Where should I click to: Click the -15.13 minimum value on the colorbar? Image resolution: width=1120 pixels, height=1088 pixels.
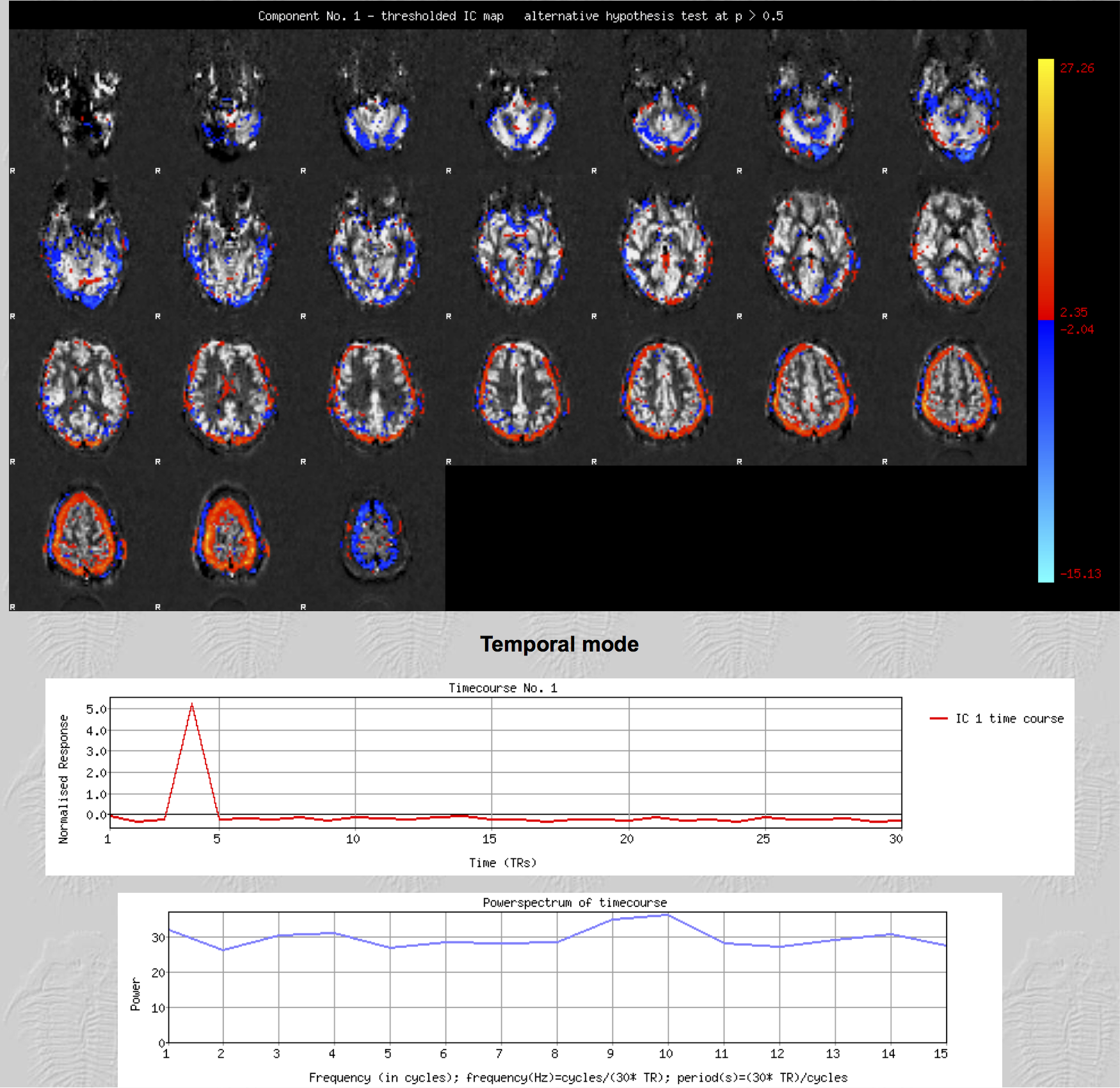coord(1080,574)
